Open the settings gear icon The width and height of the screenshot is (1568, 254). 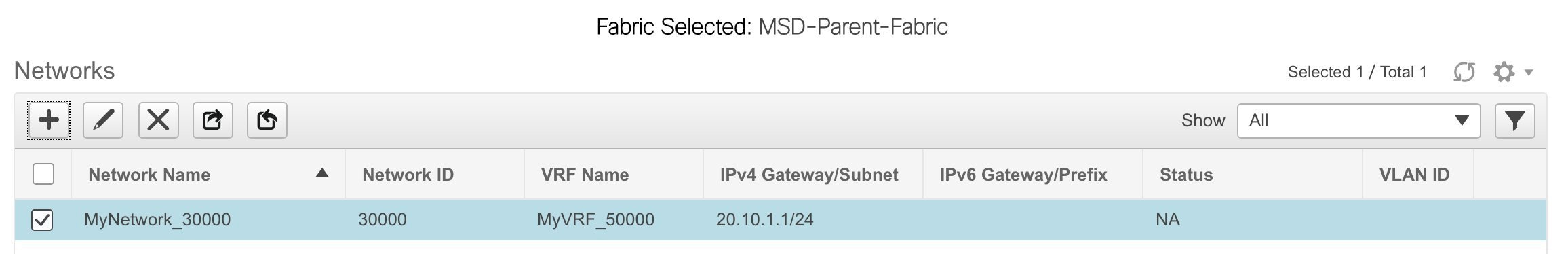point(1504,72)
